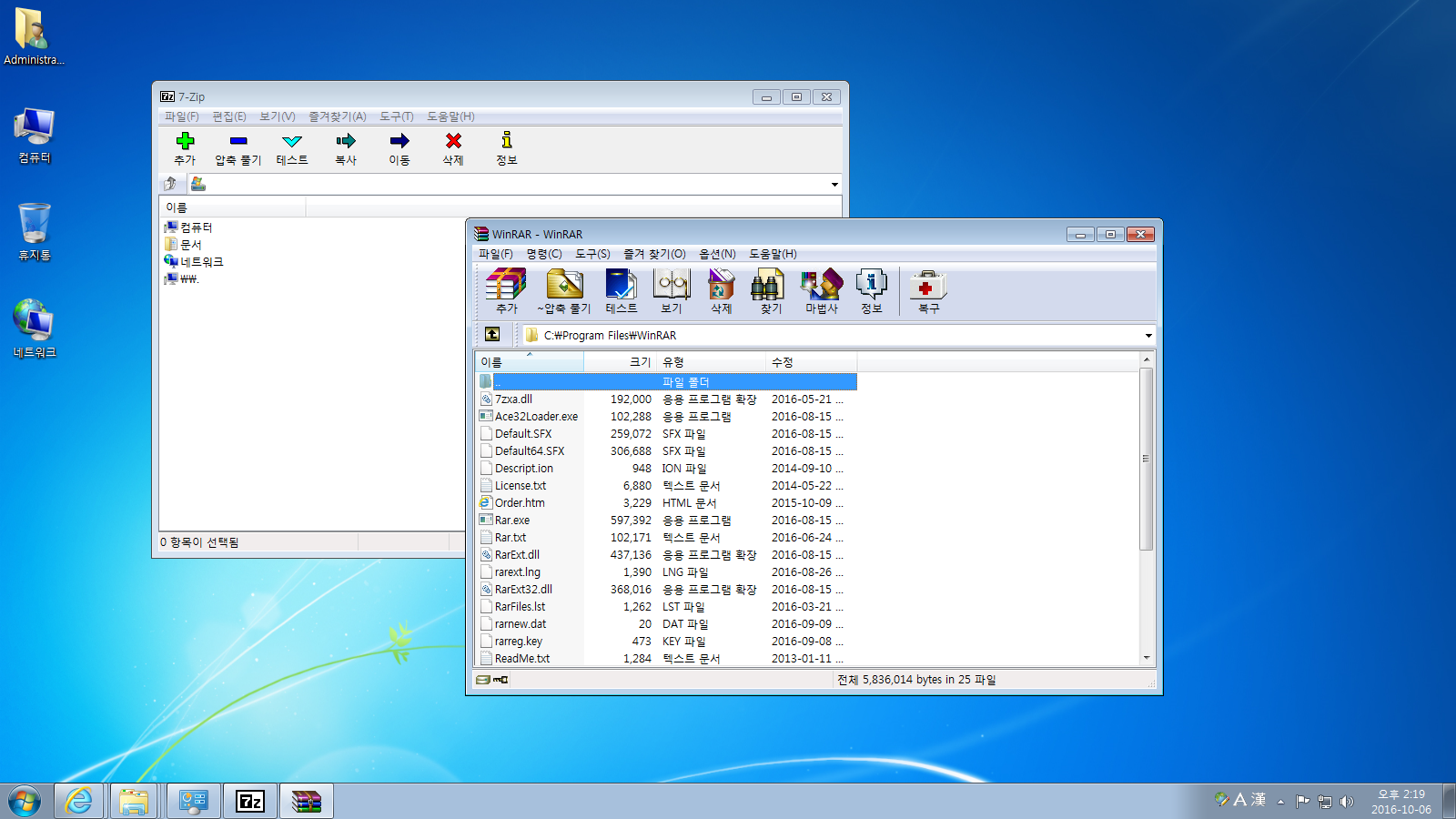Click WinRAR Repair (복구) first-aid icon
Screen dimensions: 1456x819
pyautogui.click(x=928, y=290)
